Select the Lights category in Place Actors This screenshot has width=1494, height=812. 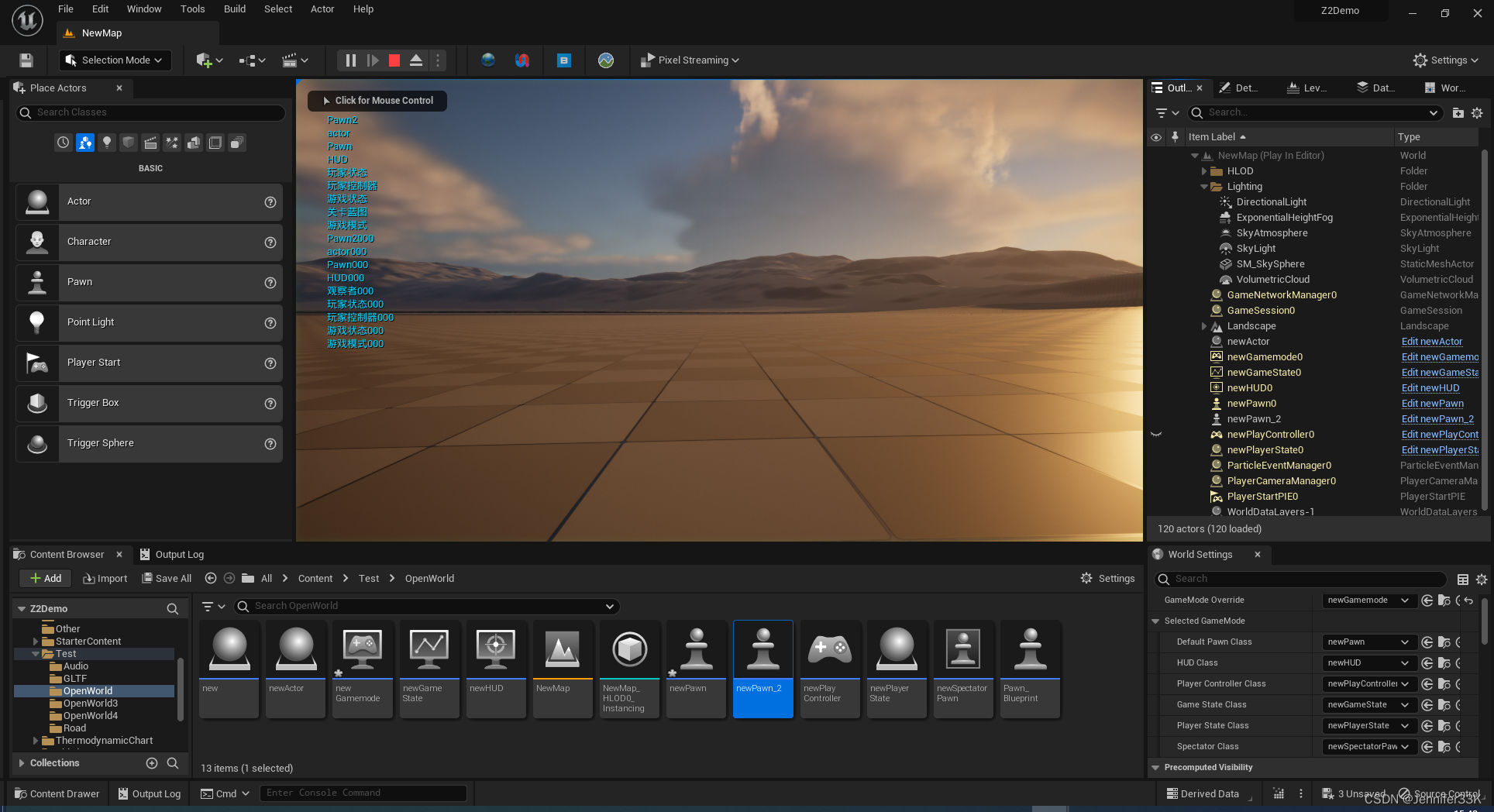pyautogui.click(x=107, y=143)
